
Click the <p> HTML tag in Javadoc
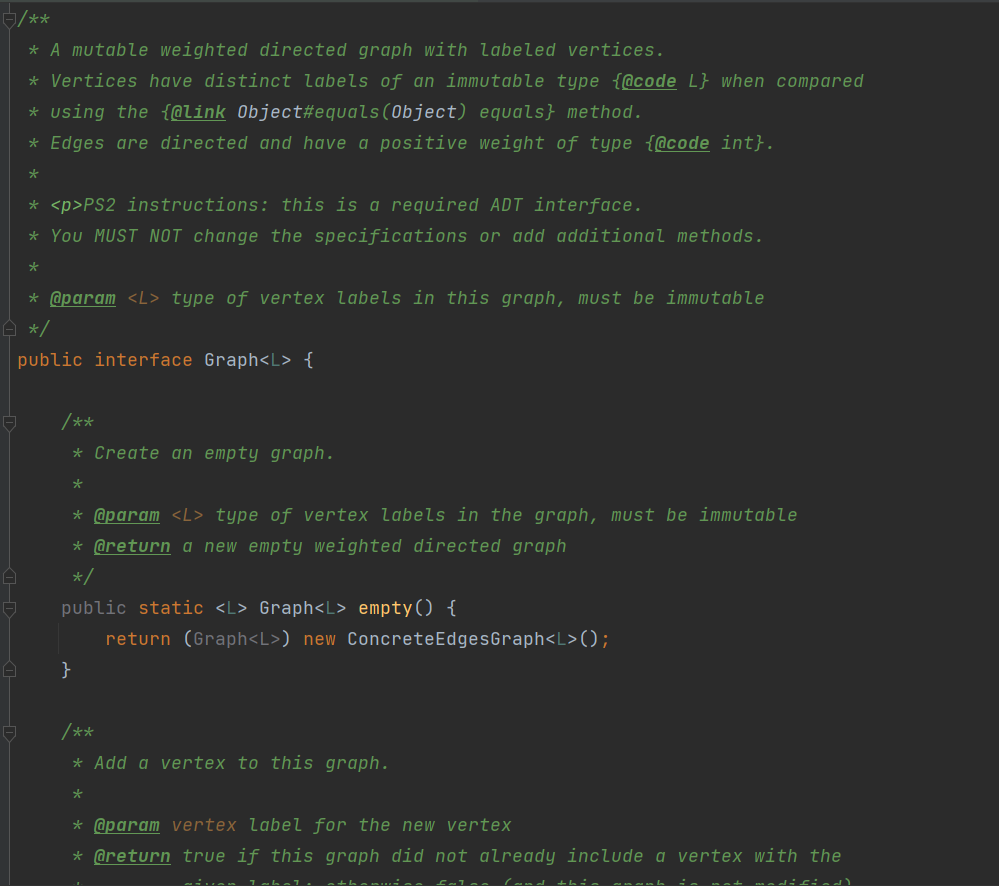(67, 205)
